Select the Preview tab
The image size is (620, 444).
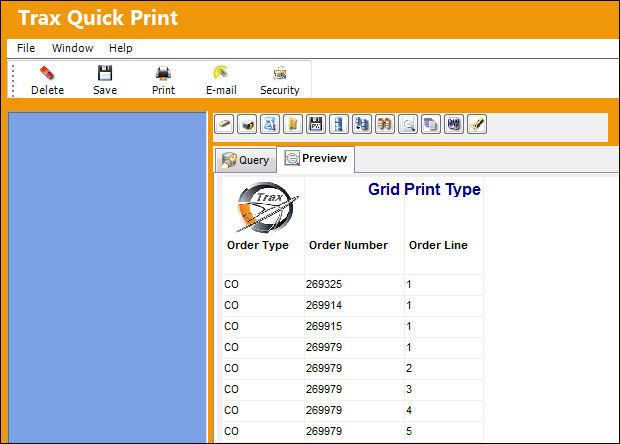pos(316,159)
